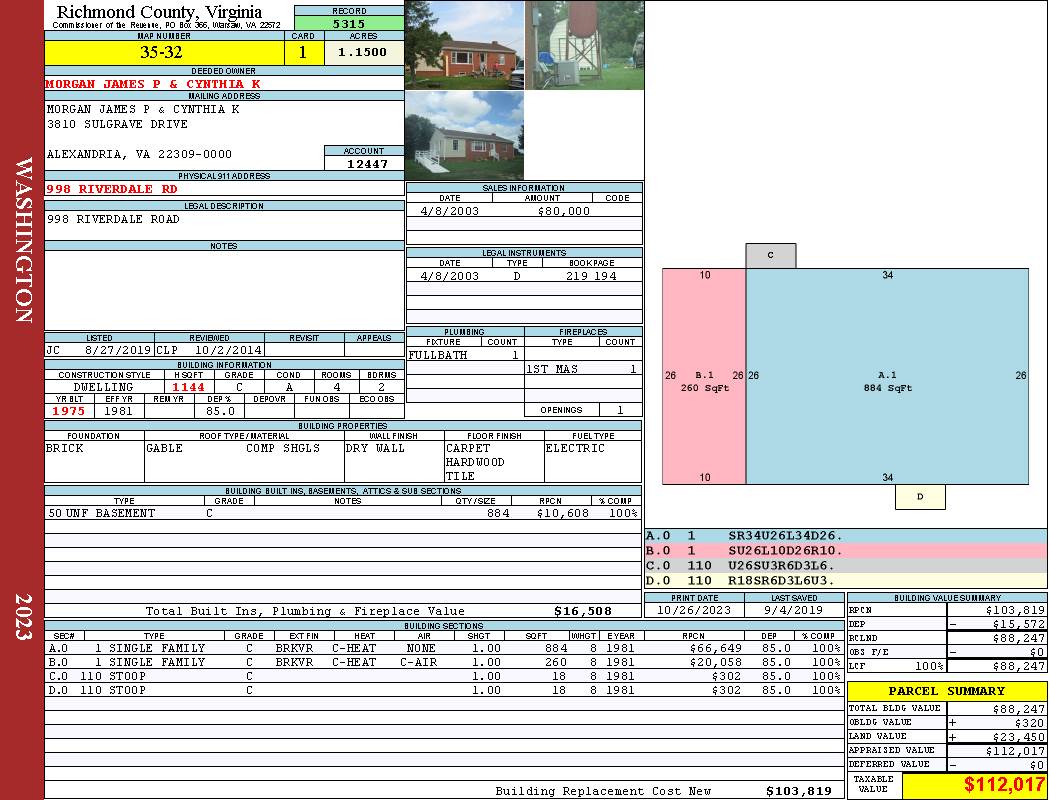
Task: Click the print date 10/26/2023
Action: pos(694,610)
